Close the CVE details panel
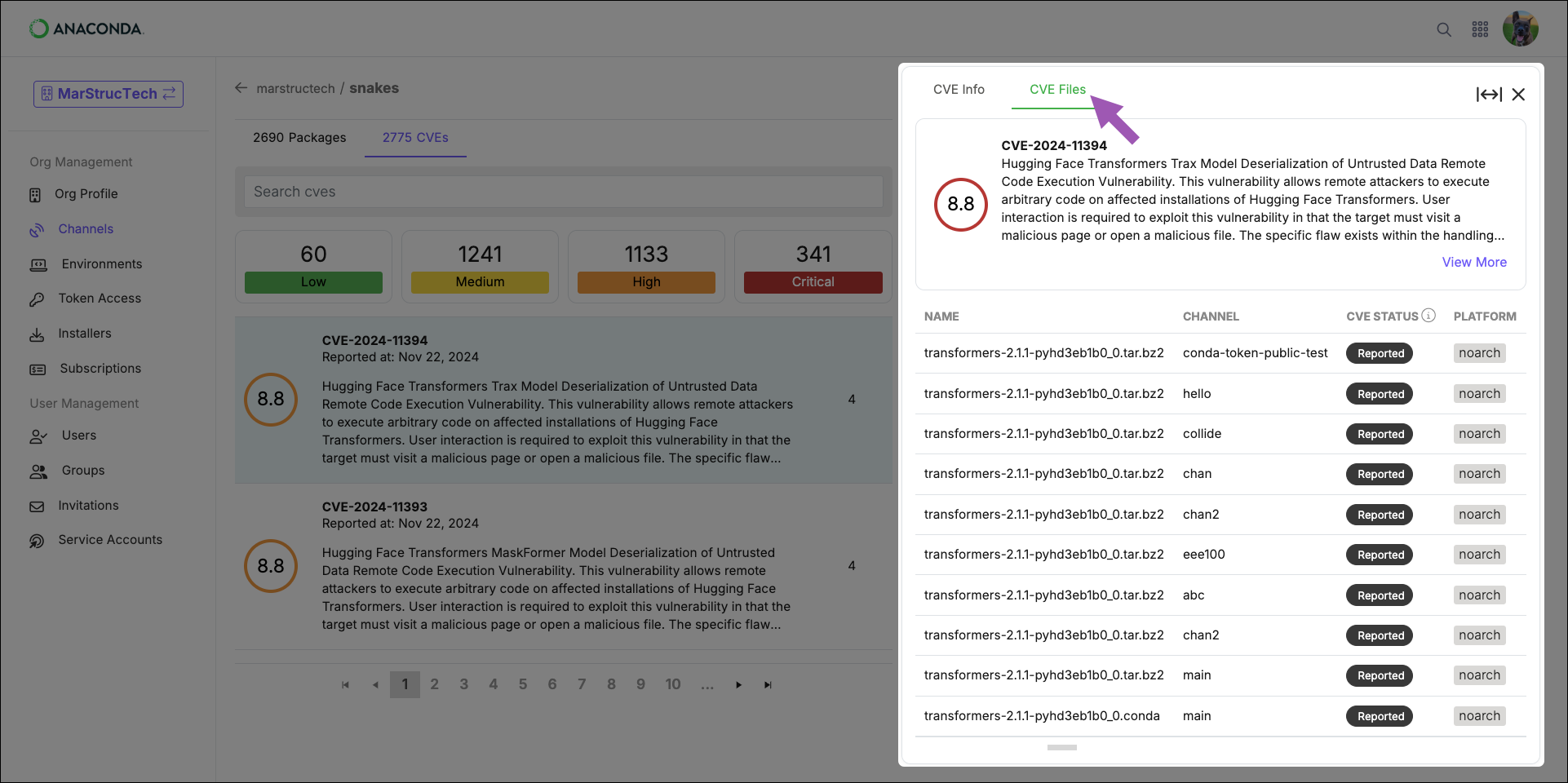1568x783 pixels. (x=1518, y=95)
